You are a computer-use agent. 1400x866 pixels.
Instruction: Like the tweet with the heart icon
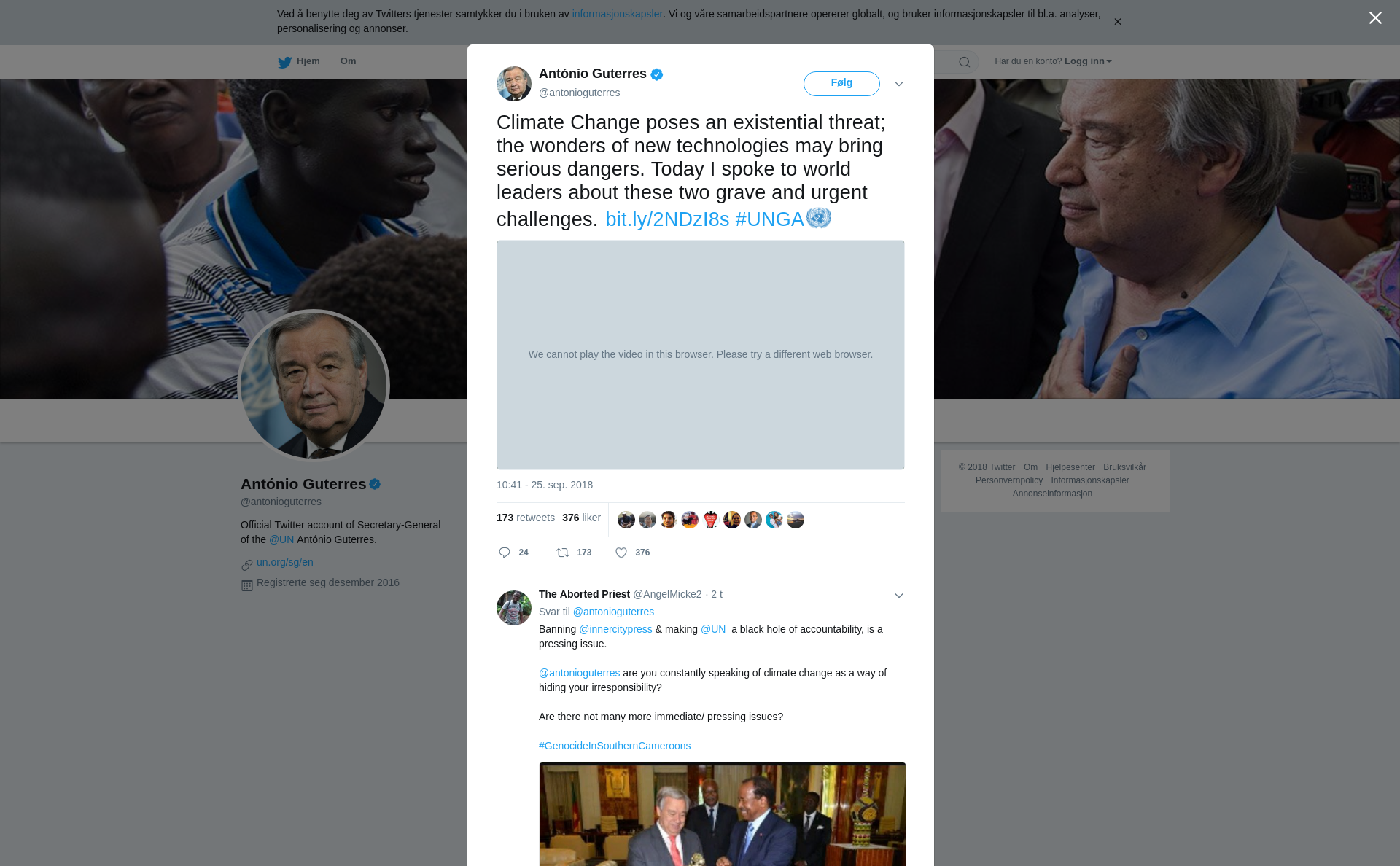(621, 553)
